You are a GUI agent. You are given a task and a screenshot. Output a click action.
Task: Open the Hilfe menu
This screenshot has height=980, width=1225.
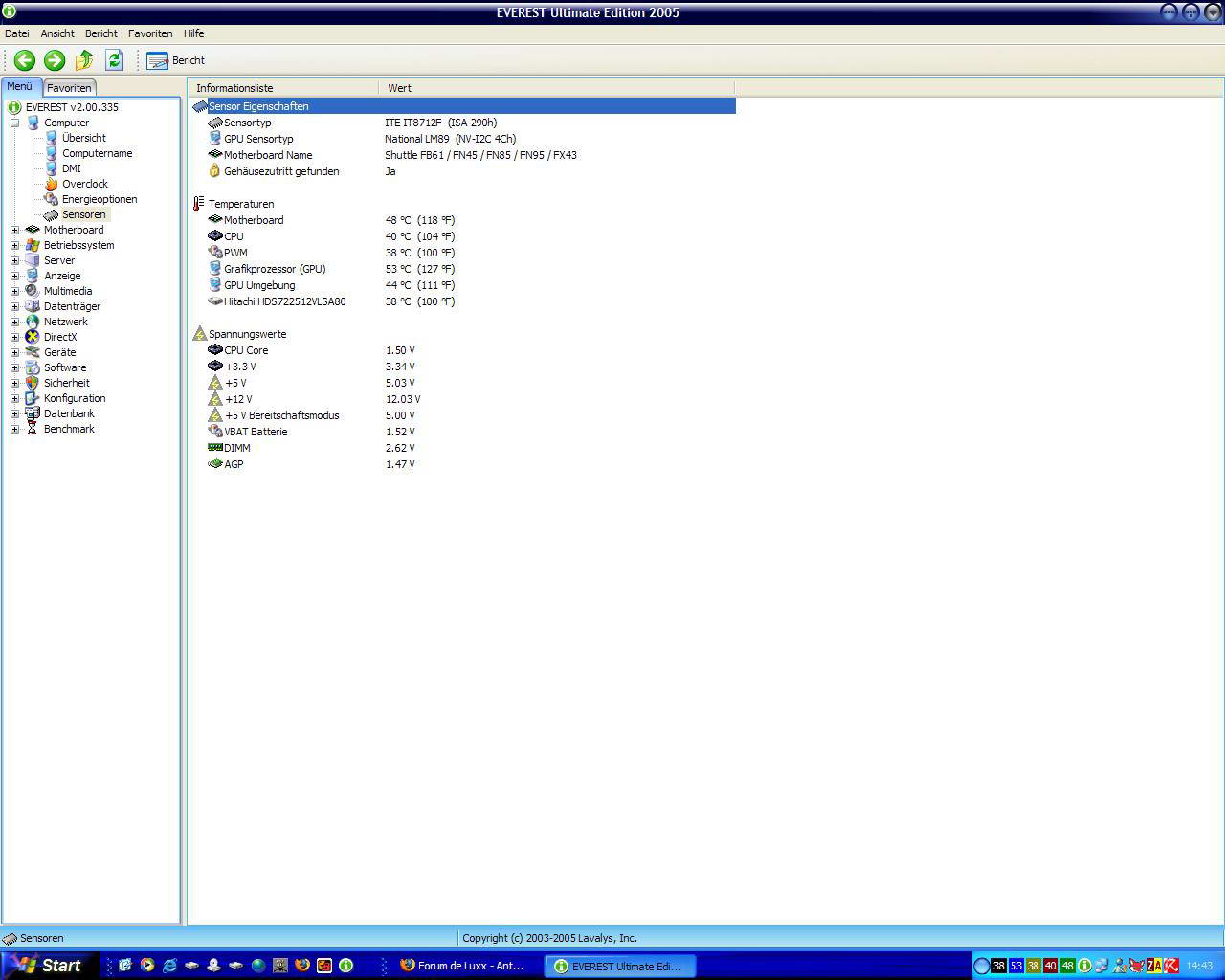point(194,33)
